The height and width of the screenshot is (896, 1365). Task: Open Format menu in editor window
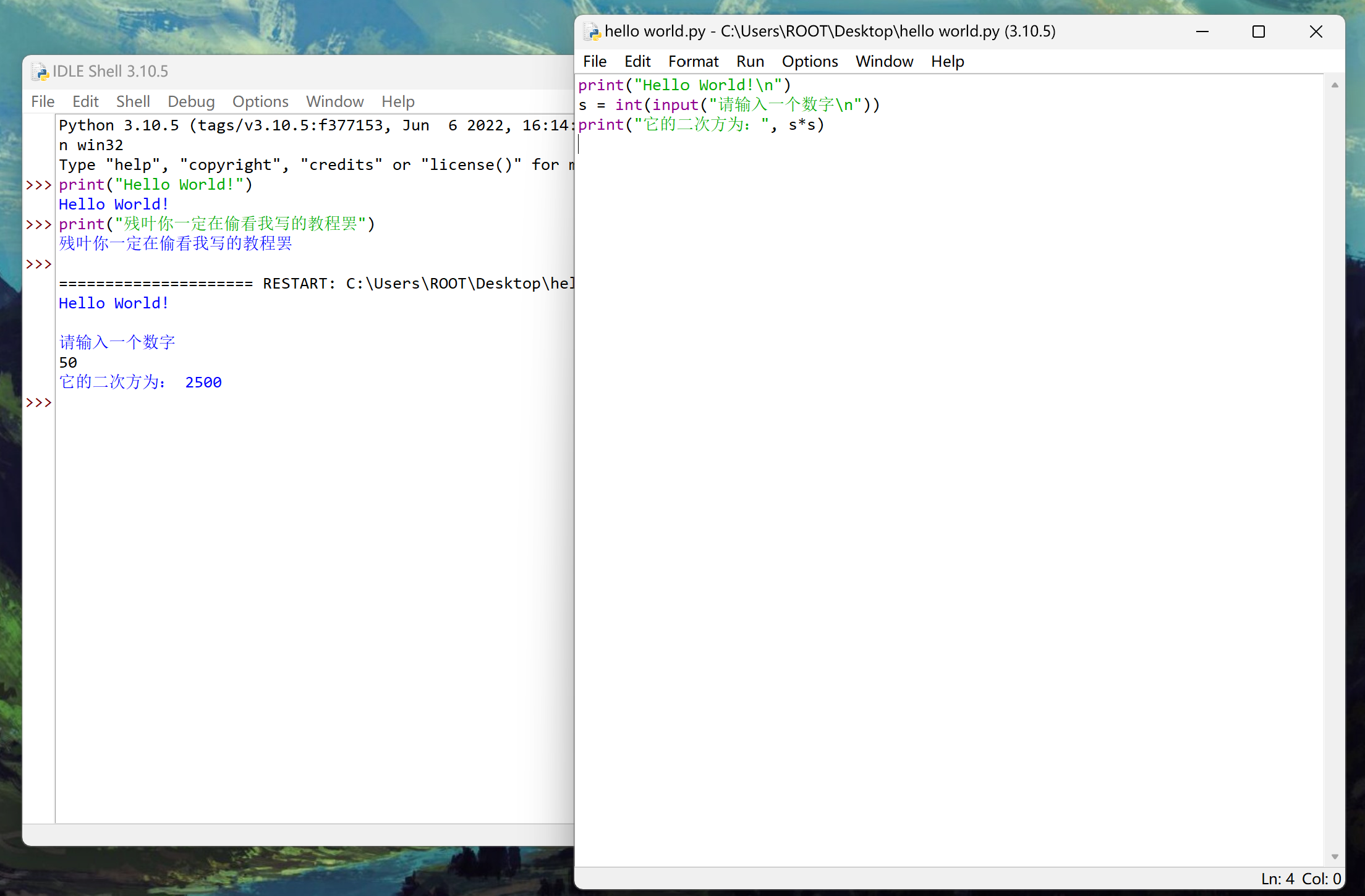(693, 61)
